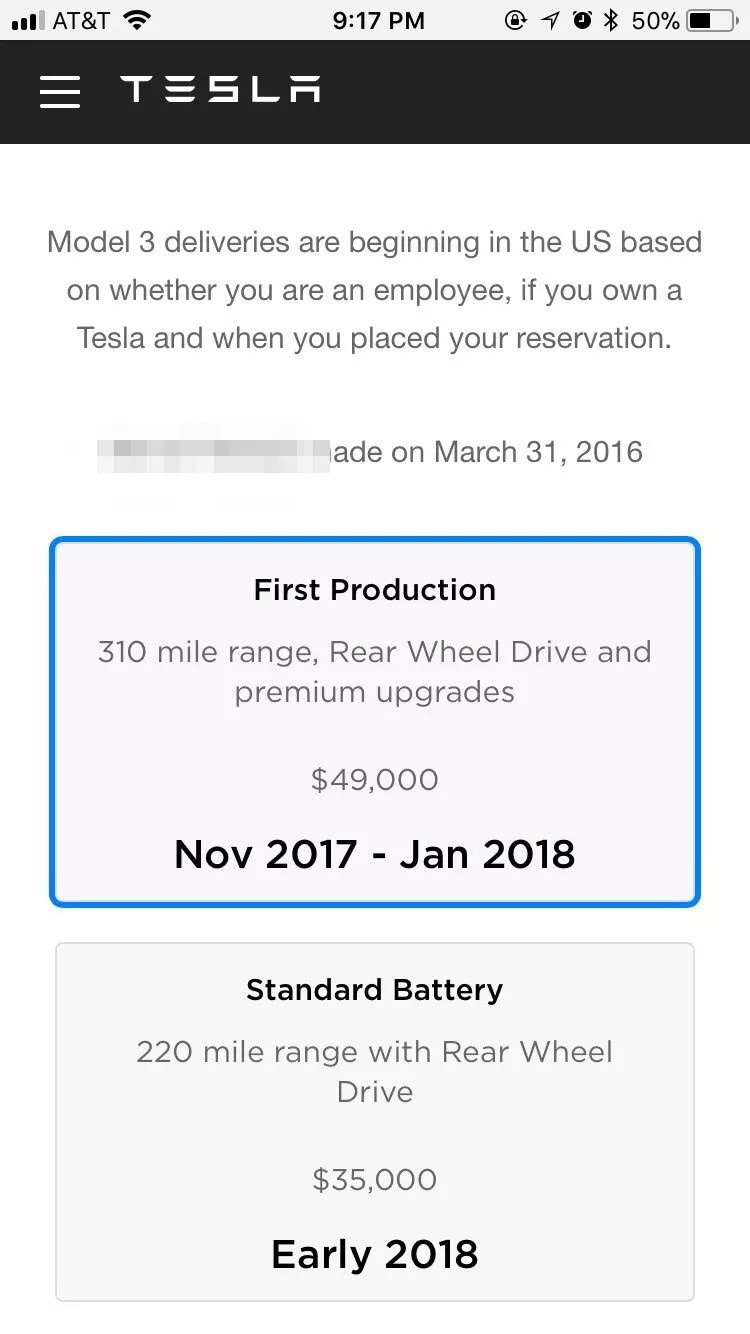Tap the alarm clock status icon

582,20
